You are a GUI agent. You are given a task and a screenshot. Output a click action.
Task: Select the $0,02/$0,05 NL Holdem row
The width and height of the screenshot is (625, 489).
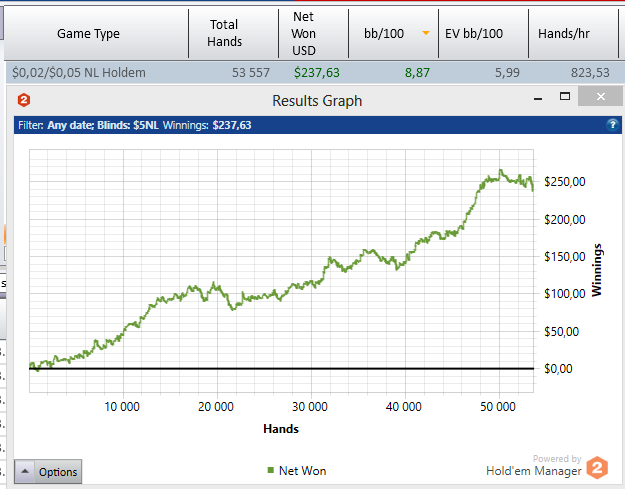tap(314, 73)
